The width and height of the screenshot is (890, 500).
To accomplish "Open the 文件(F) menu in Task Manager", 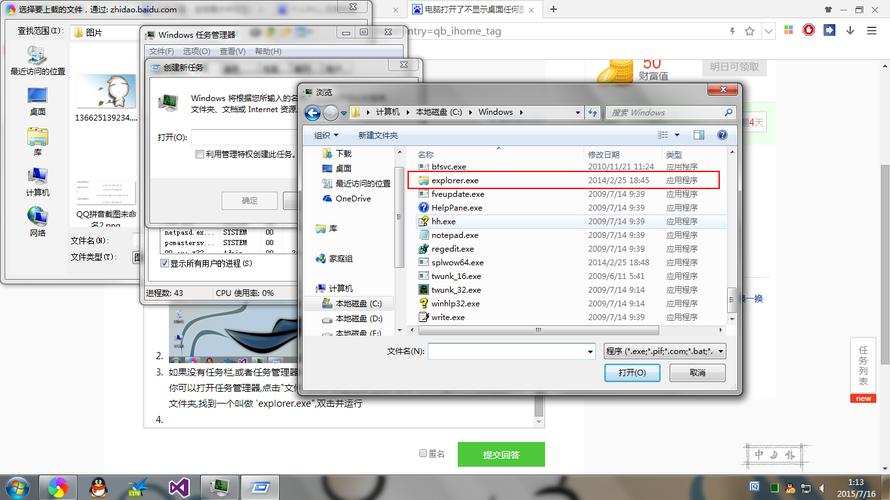I will pyautogui.click(x=161, y=51).
